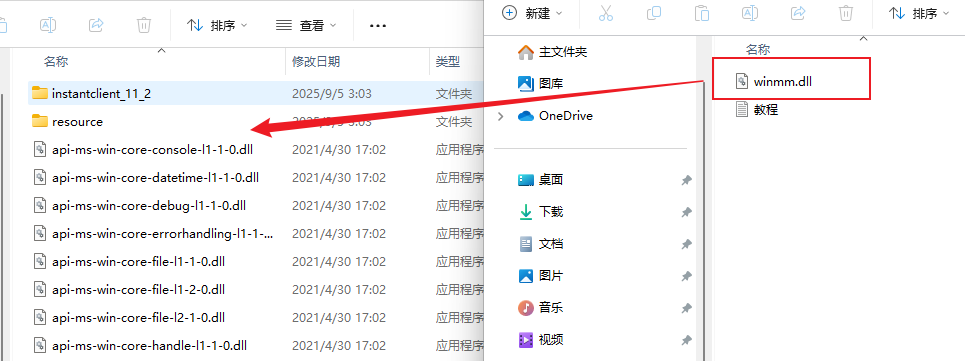Click modified date of api-ms-win-core-debug-l1-1-0.dll
This screenshot has height=361, width=965.
[339, 205]
